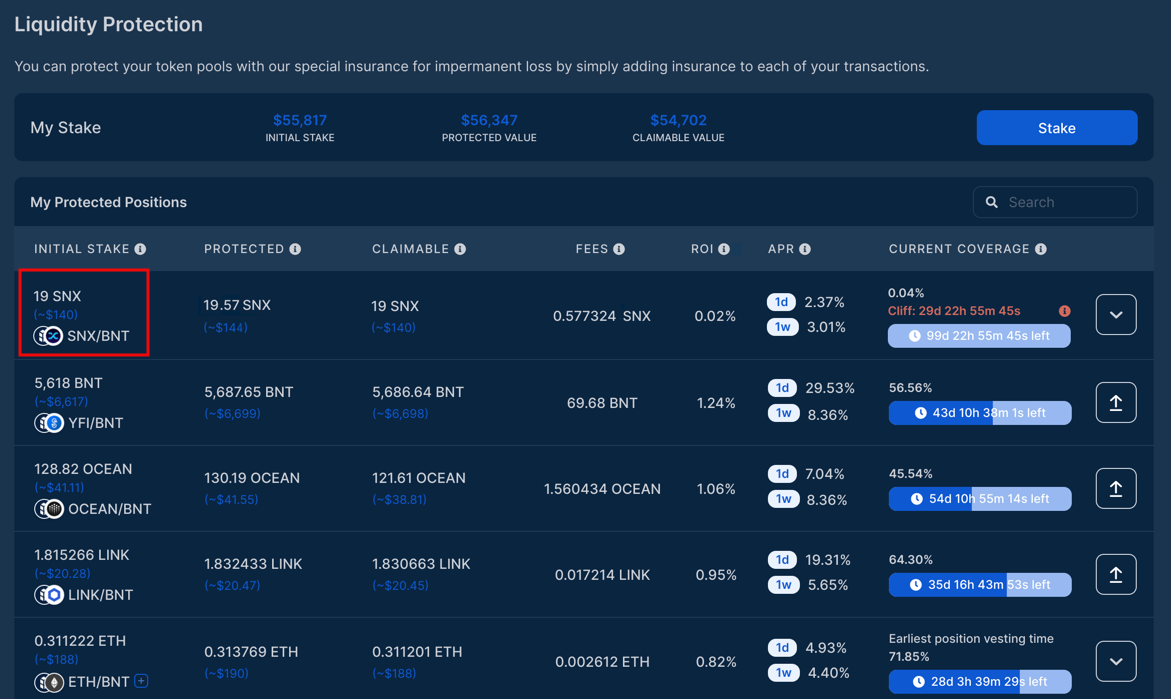Viewport: 1171px width, 699px height.
Task: Click 54d 10h 55m 14s left coverage bar
Action: click(x=980, y=499)
